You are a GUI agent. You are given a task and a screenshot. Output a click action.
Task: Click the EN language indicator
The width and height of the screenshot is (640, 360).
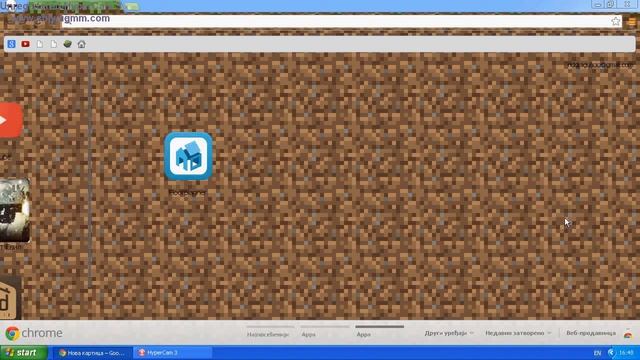click(x=597, y=353)
